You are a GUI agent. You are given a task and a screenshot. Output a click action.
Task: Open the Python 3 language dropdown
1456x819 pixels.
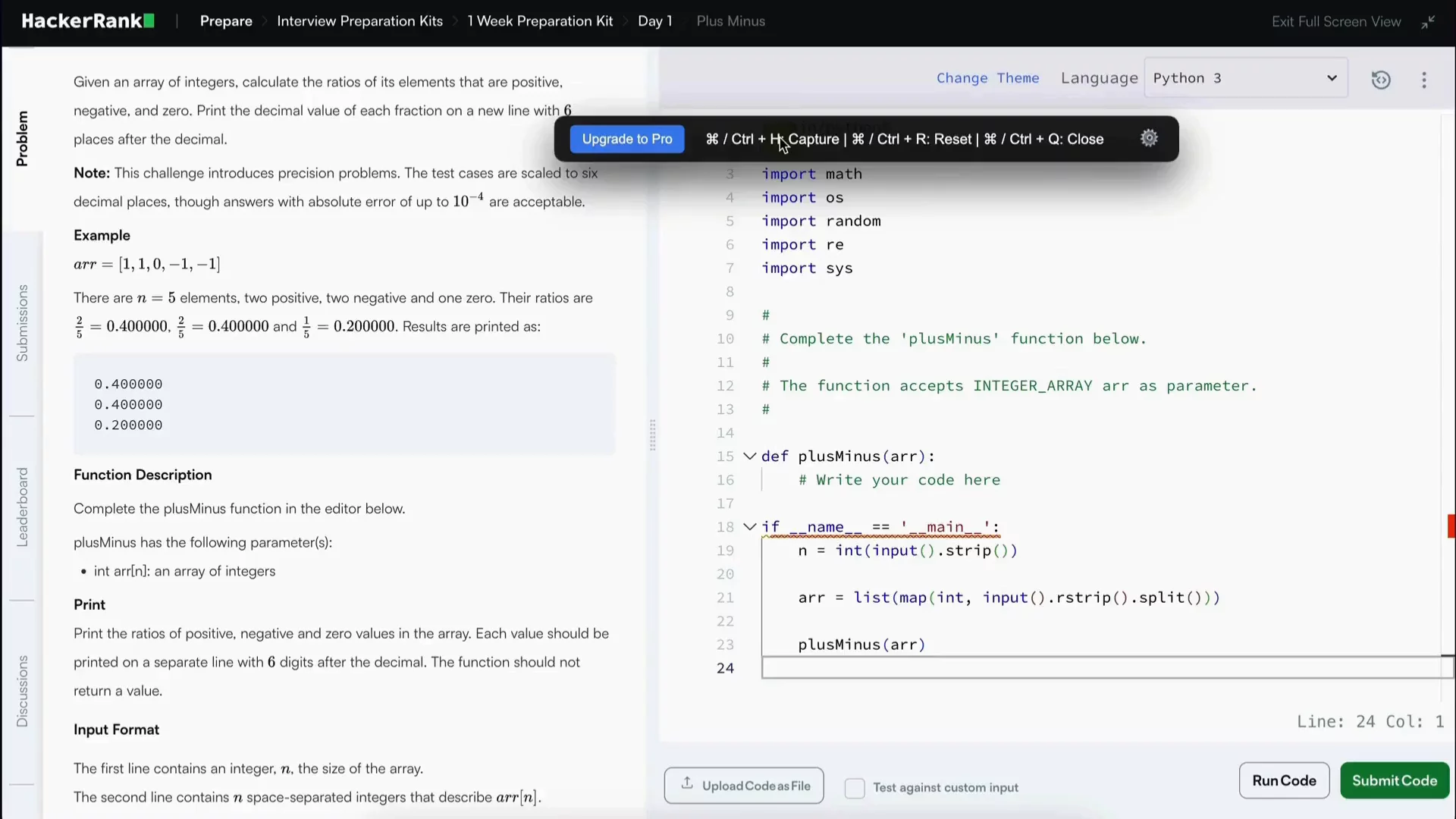click(x=1245, y=78)
